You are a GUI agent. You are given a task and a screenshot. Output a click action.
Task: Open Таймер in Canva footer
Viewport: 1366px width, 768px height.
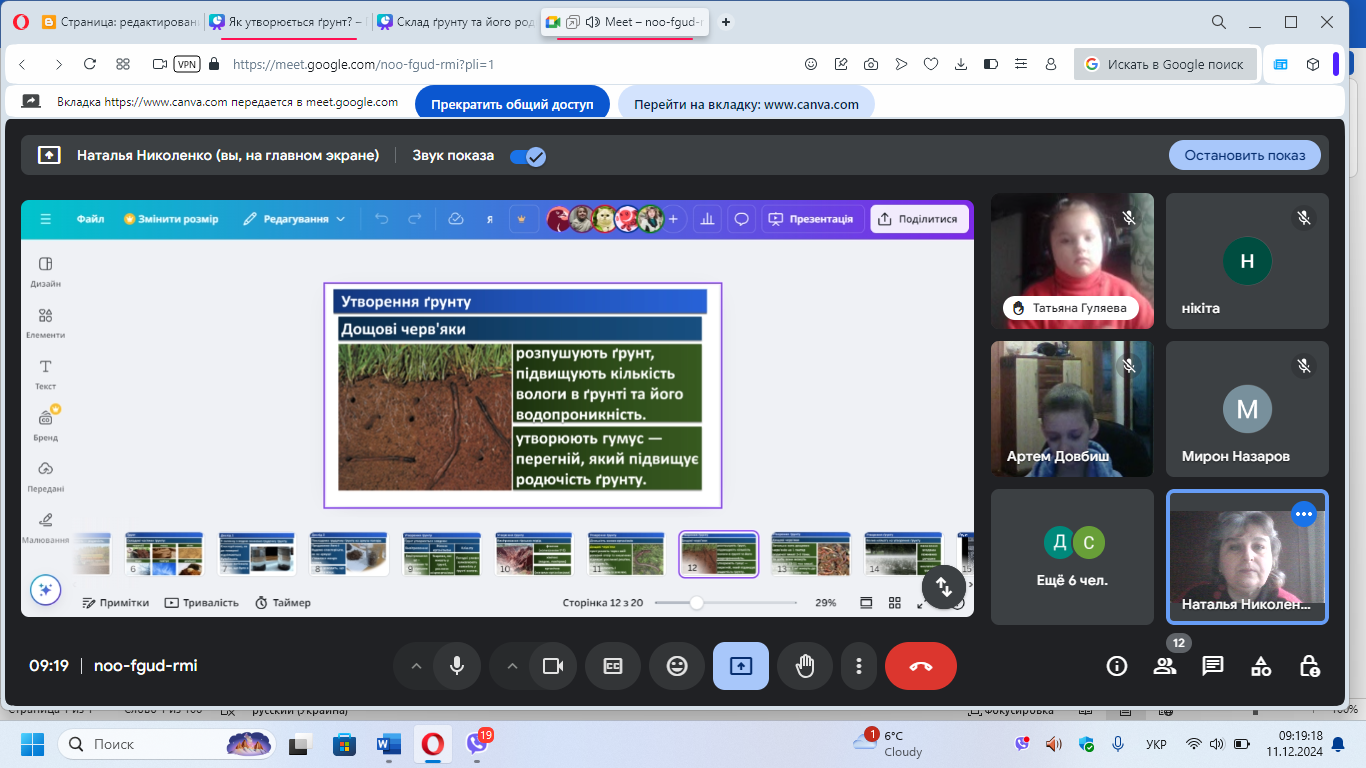click(282, 603)
